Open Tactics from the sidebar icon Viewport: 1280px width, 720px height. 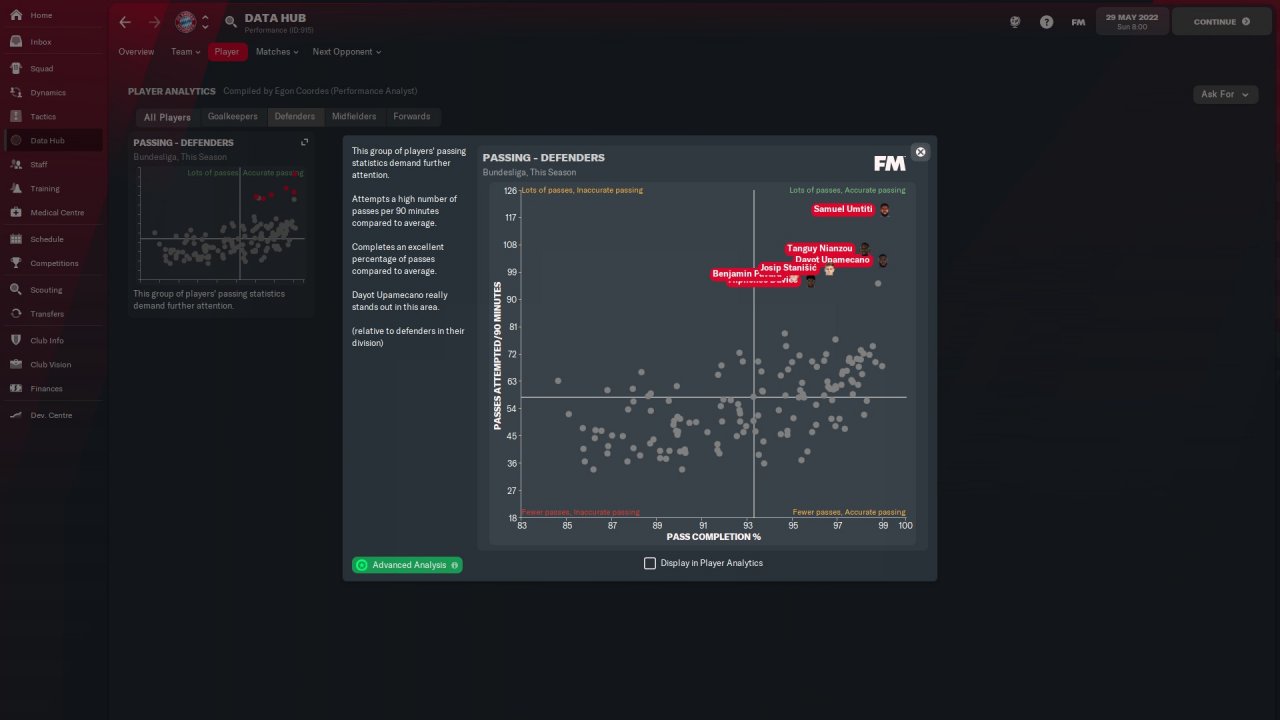click(x=16, y=116)
